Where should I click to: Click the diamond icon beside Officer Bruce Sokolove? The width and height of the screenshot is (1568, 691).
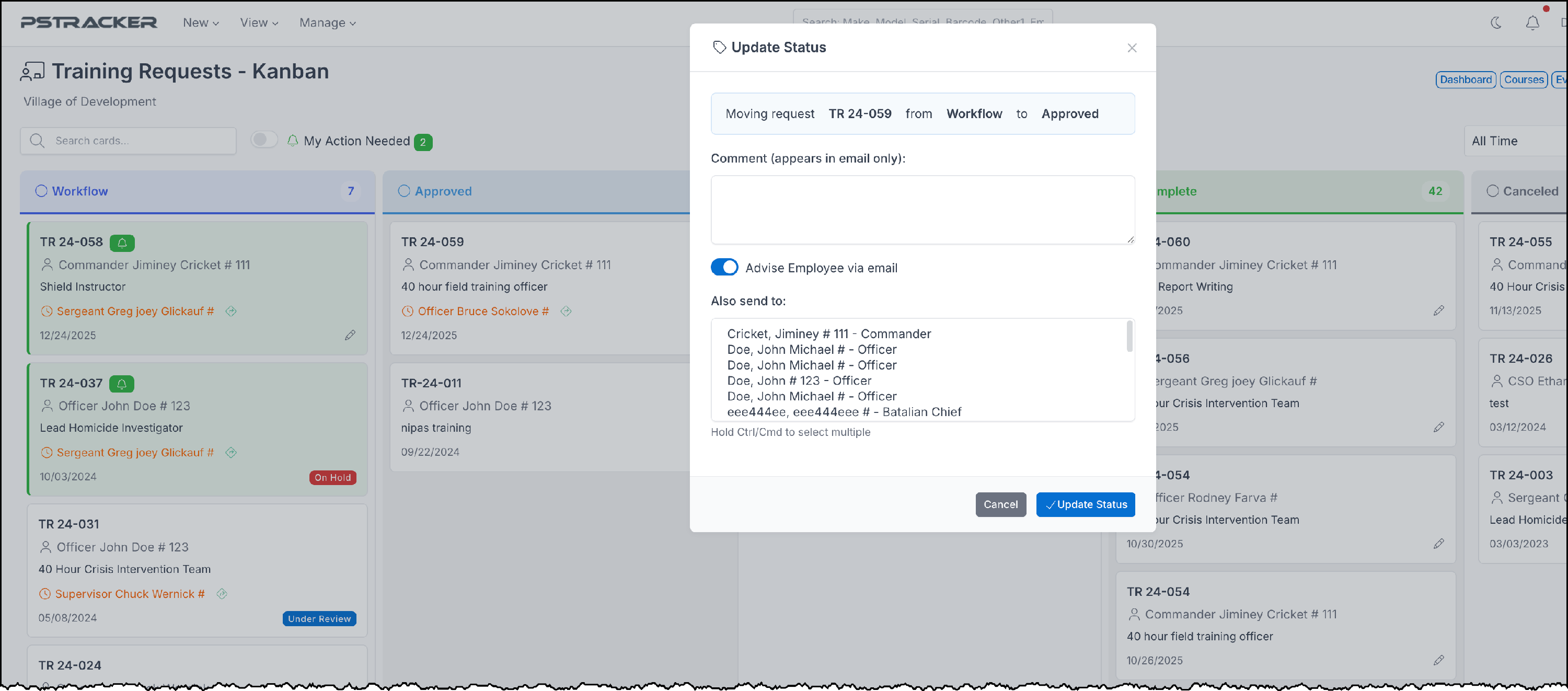click(566, 311)
